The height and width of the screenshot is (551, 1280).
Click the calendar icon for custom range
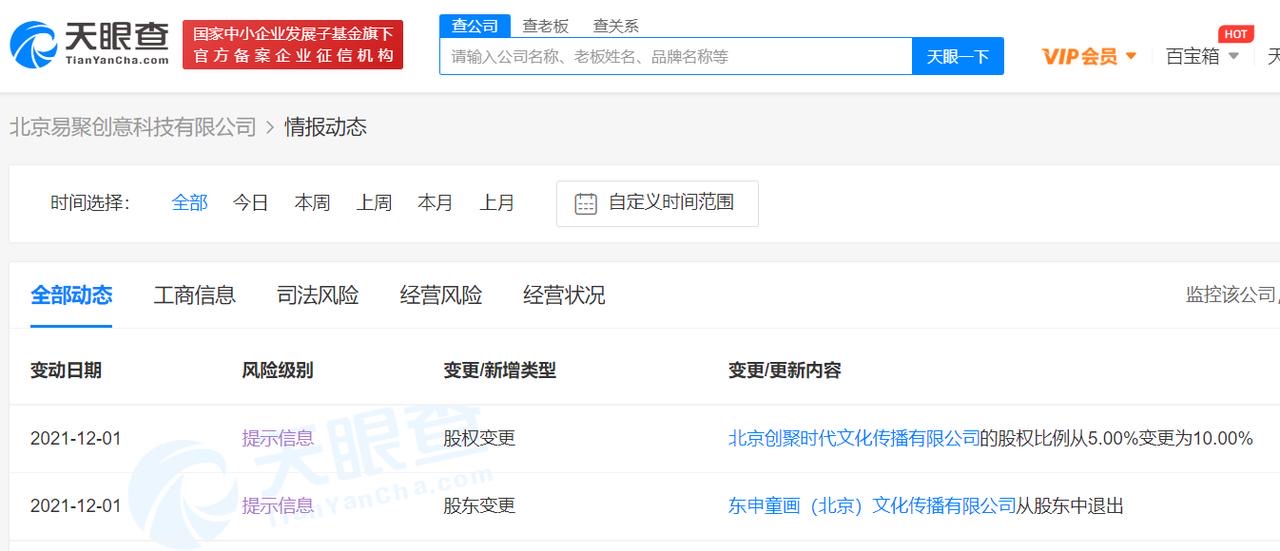tap(586, 204)
